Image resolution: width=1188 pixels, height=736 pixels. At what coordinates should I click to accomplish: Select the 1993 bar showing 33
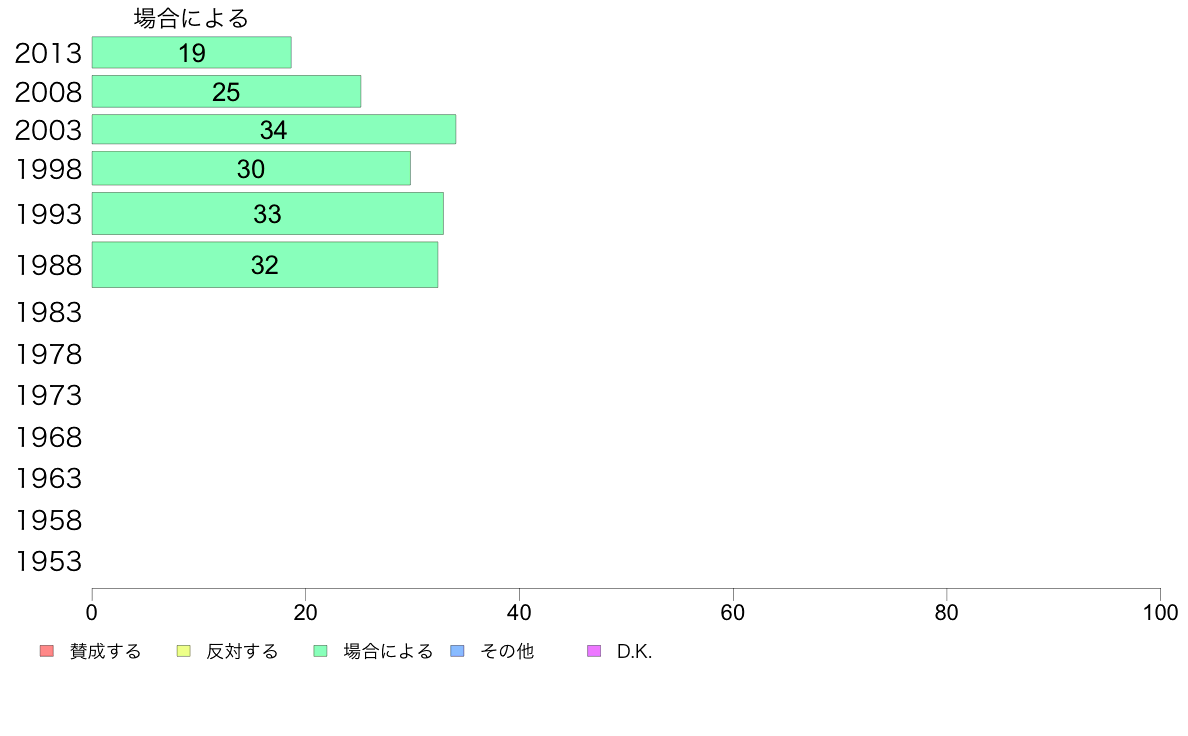tap(268, 214)
